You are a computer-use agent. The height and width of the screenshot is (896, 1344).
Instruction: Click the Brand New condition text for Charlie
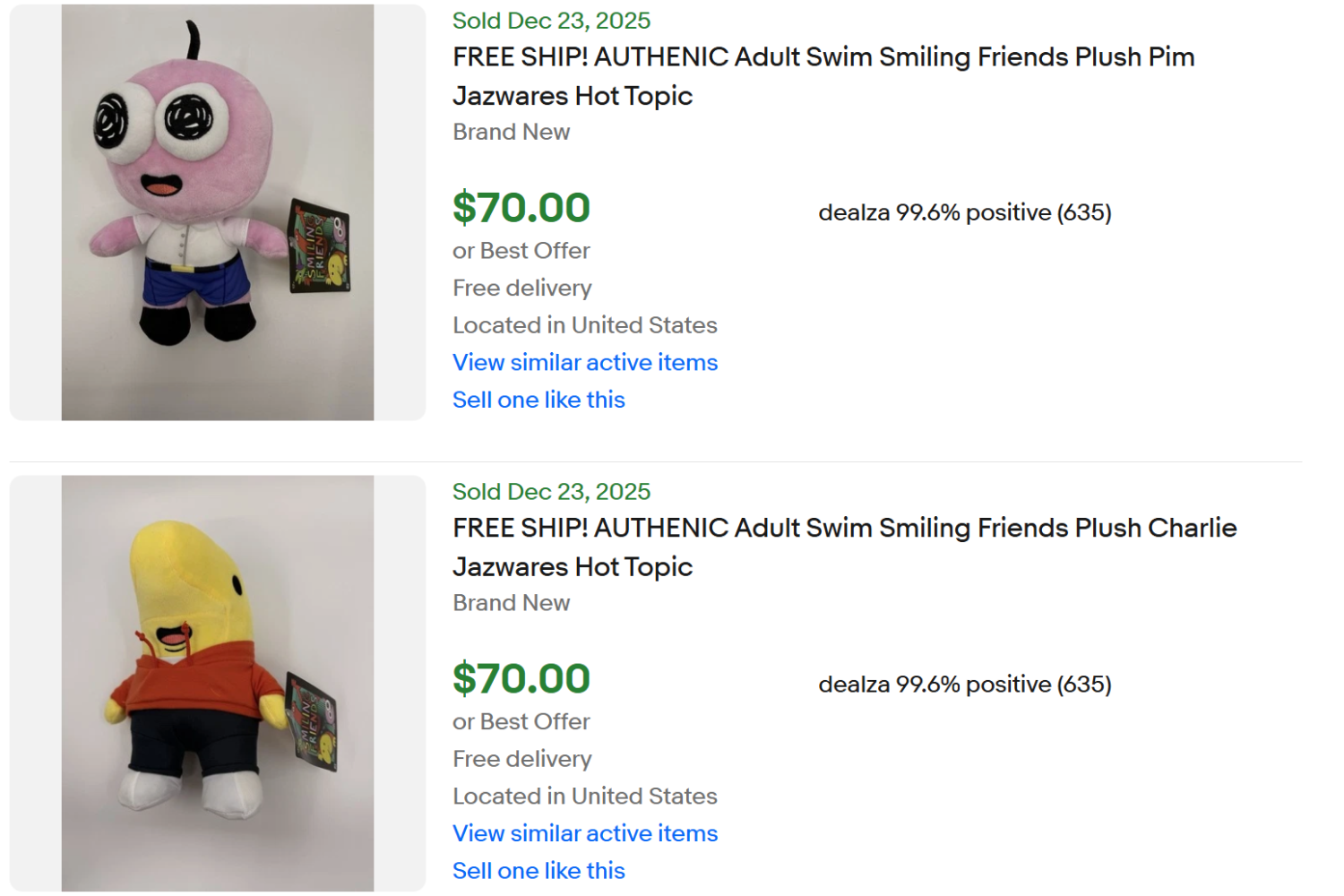coord(511,602)
